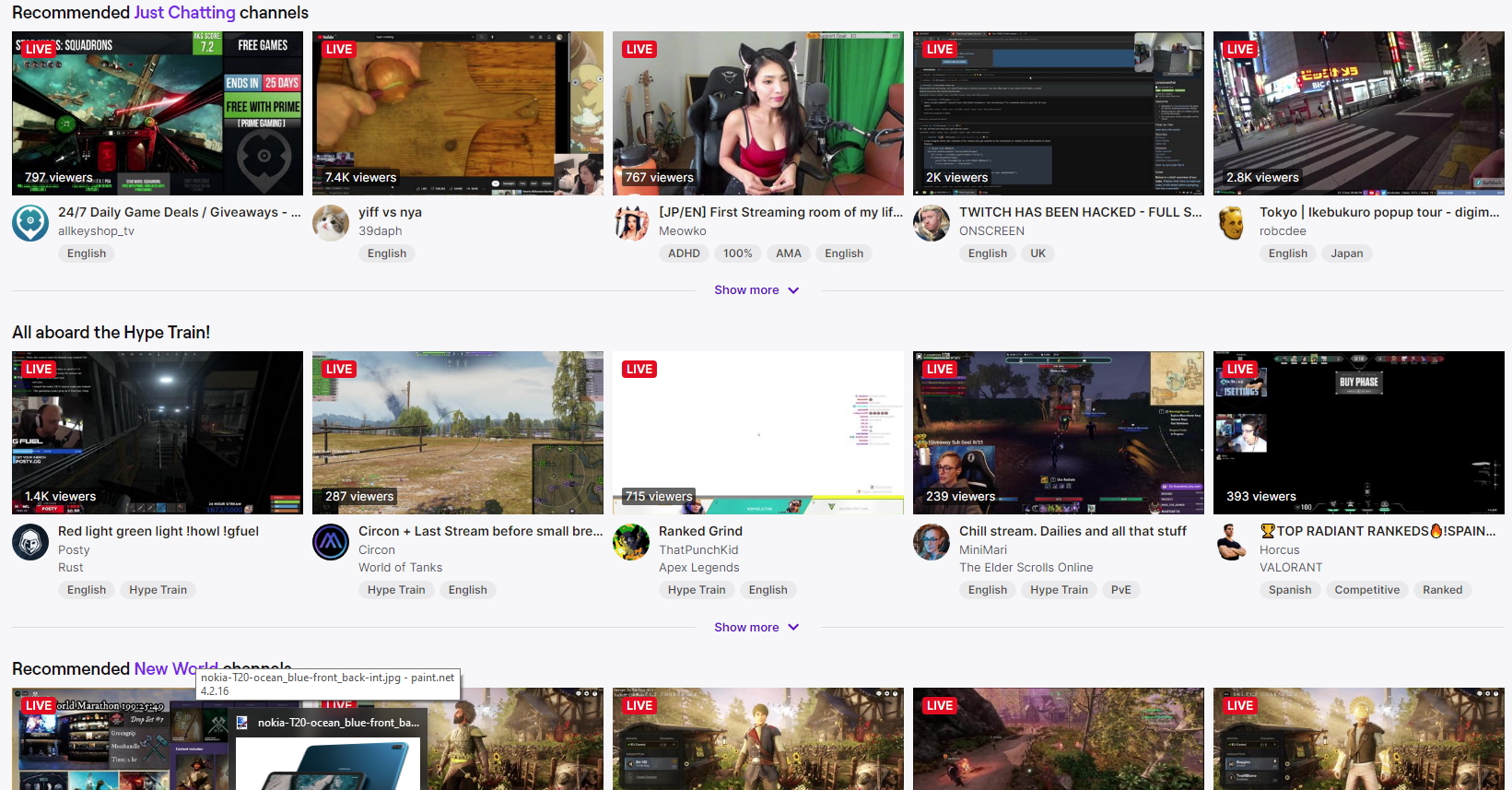This screenshot has height=790, width=1512.
Task: Select Hype Train tag under Circon
Action: 396,590
